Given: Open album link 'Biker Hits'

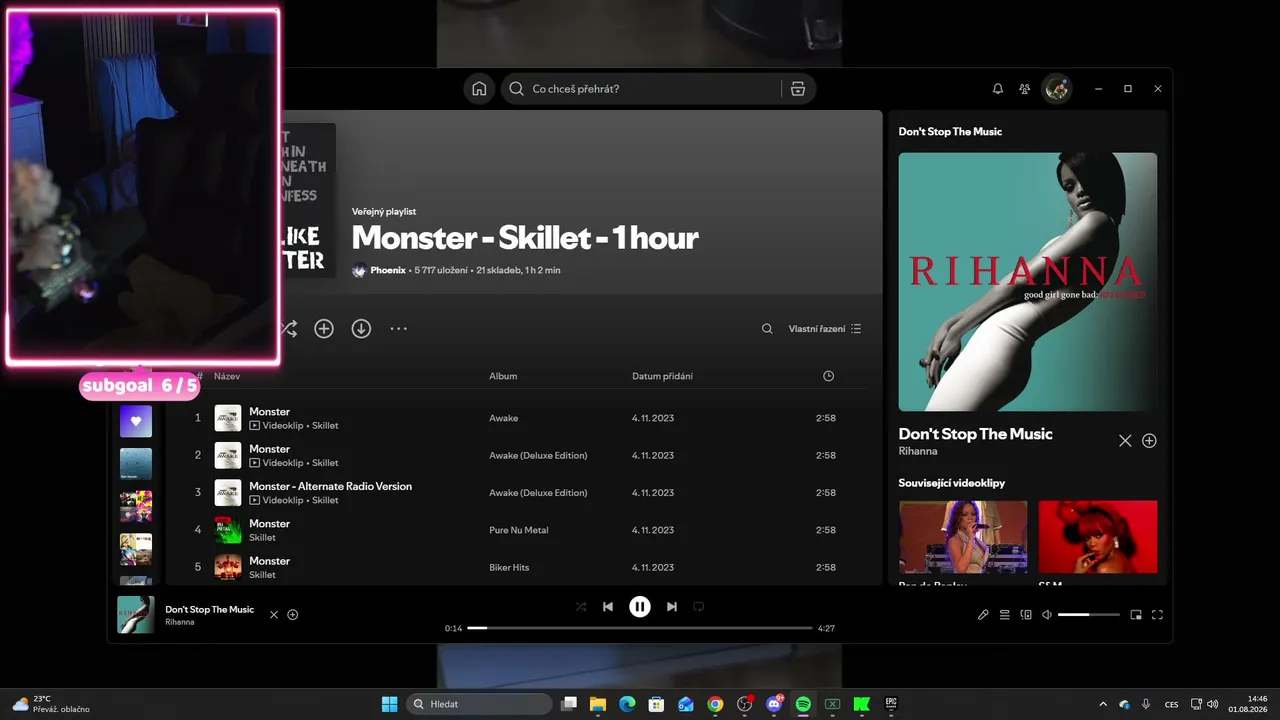Looking at the screenshot, I should pyautogui.click(x=509, y=568).
